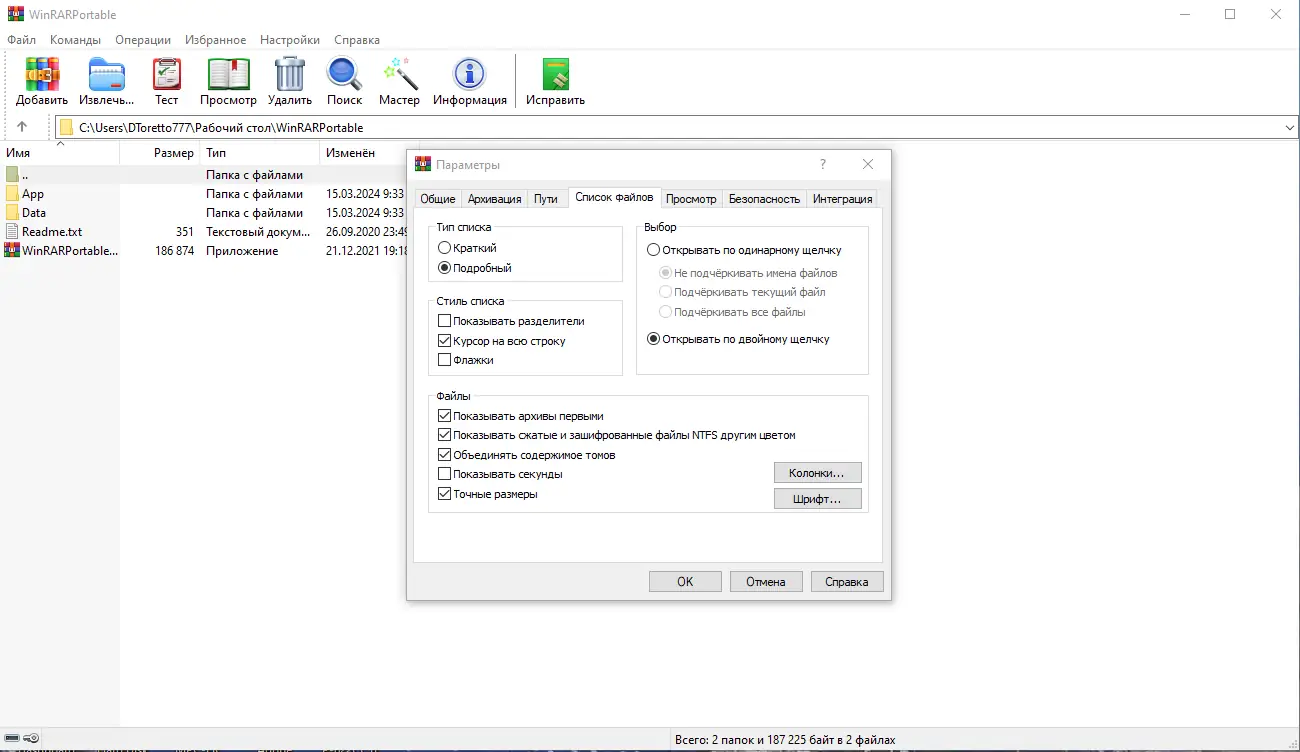Enable the Флажки checkbox

coord(445,360)
